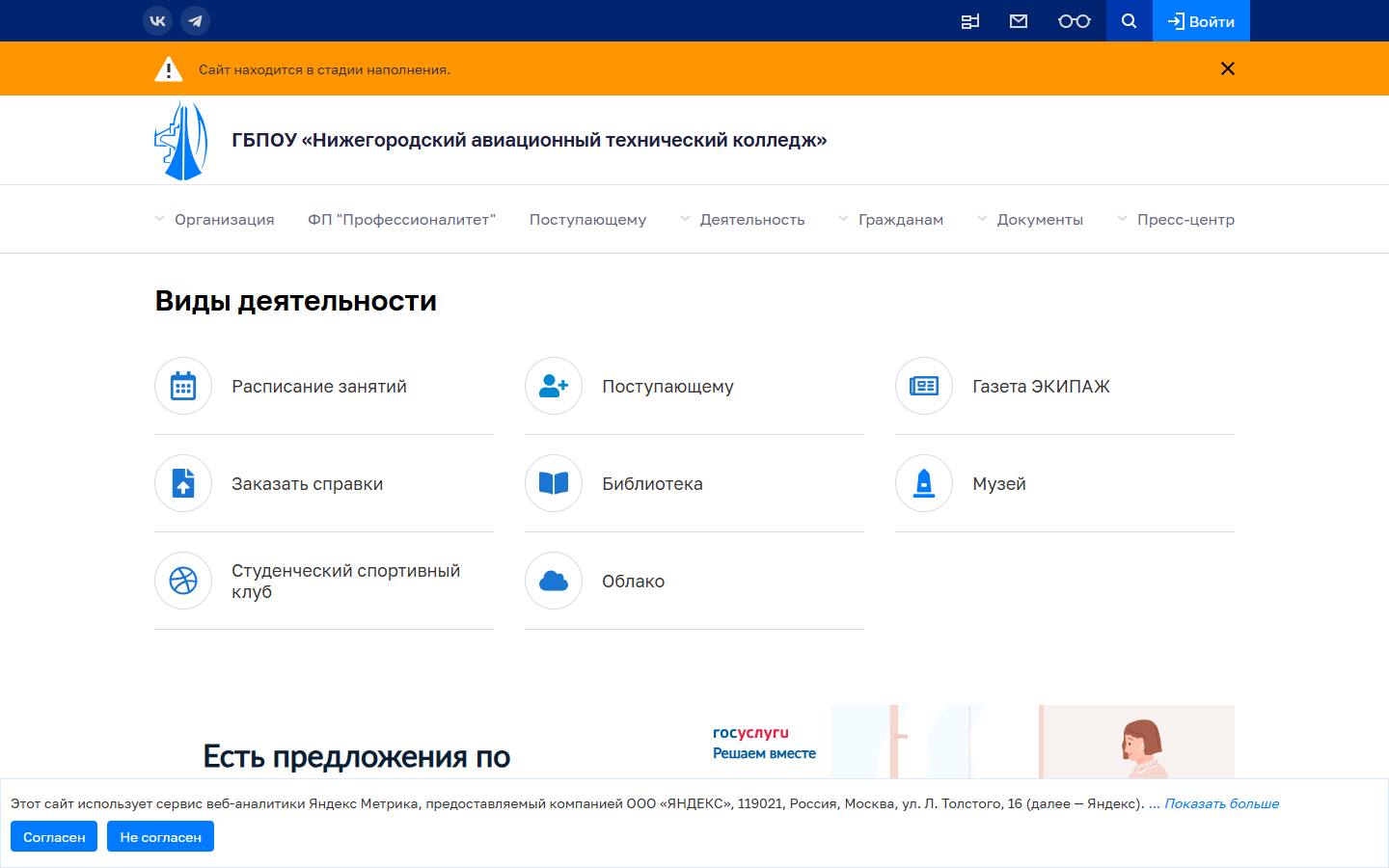Open the site map icon
The height and width of the screenshot is (868, 1389).
point(970,21)
